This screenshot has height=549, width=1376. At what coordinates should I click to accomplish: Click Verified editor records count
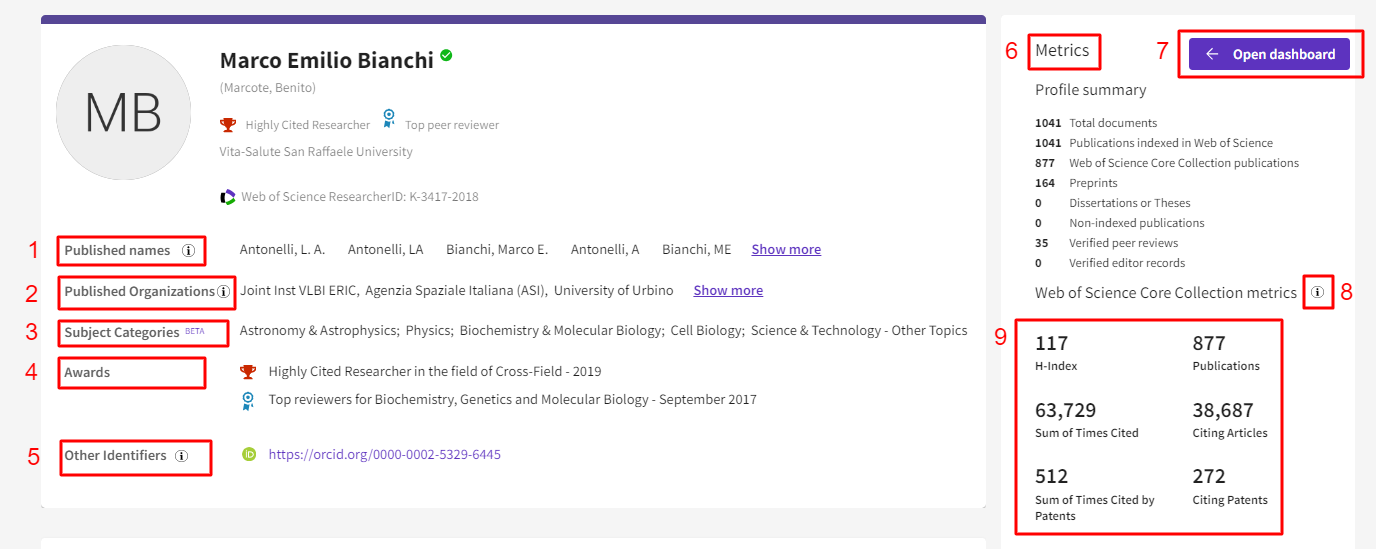coord(1110,263)
